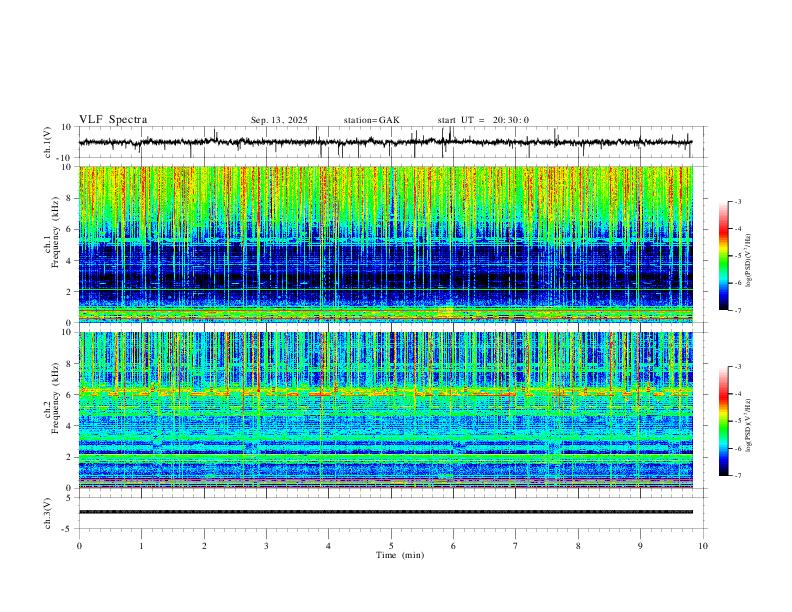Click the 'ch.1(V)' waveform axis label

pos(48,142)
